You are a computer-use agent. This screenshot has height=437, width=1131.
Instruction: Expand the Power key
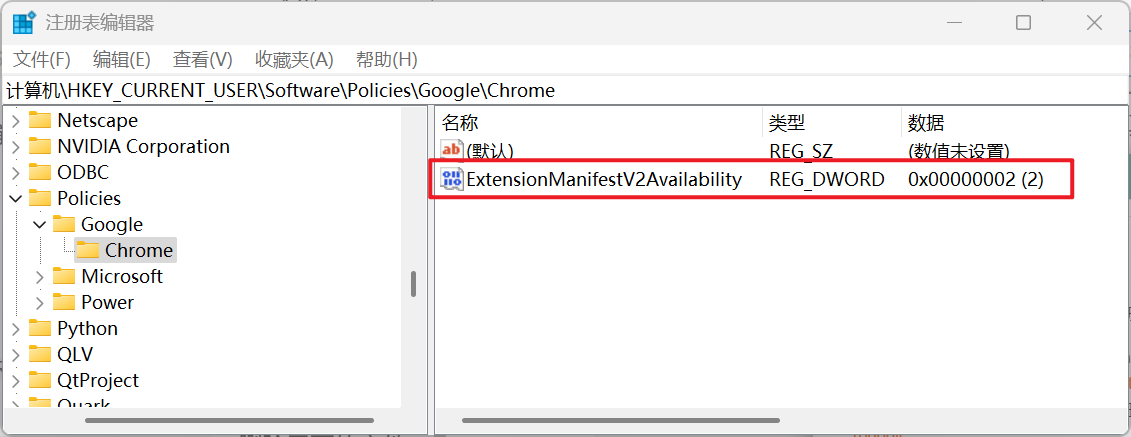(x=40, y=302)
